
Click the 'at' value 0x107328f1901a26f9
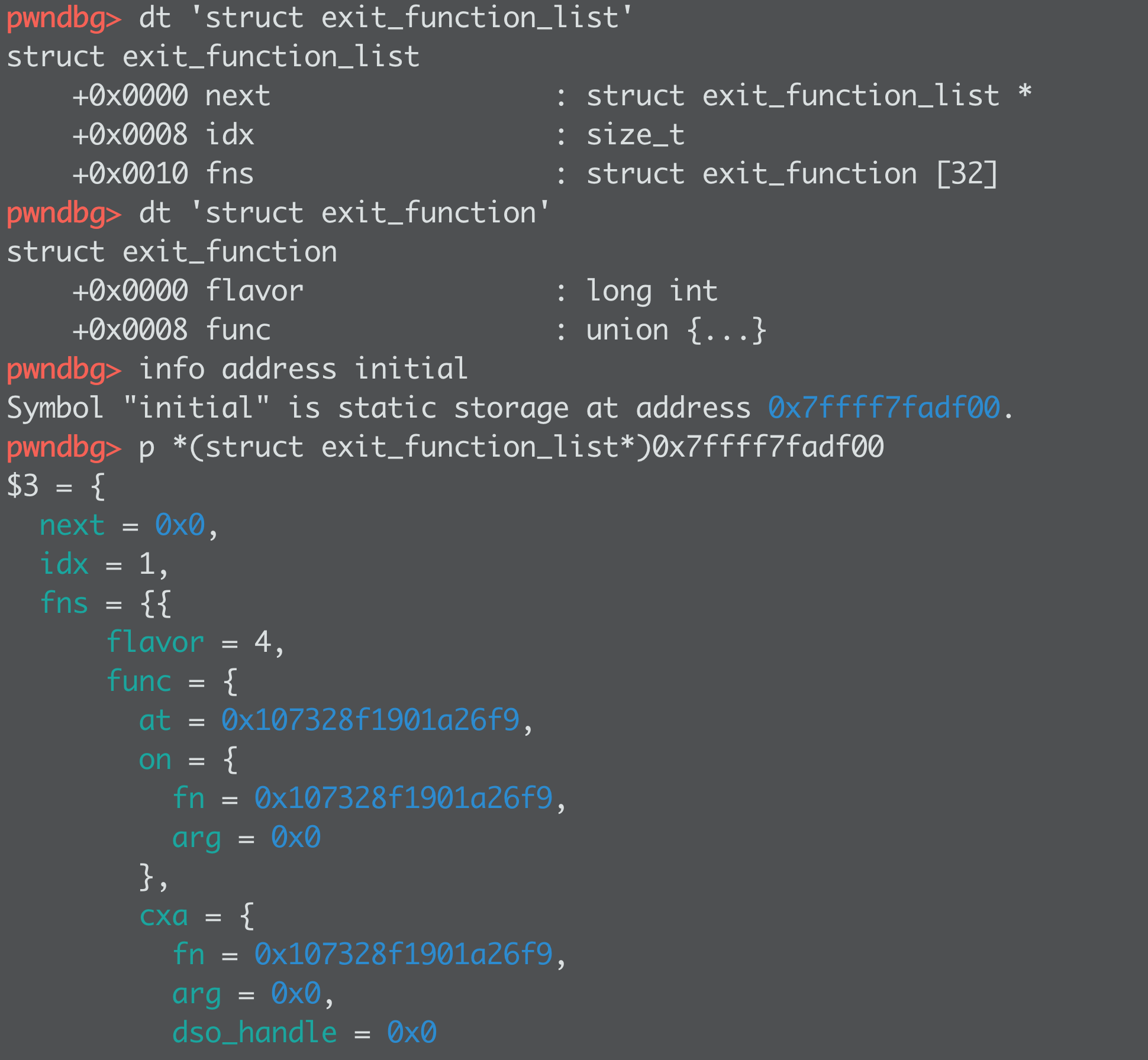[370, 720]
